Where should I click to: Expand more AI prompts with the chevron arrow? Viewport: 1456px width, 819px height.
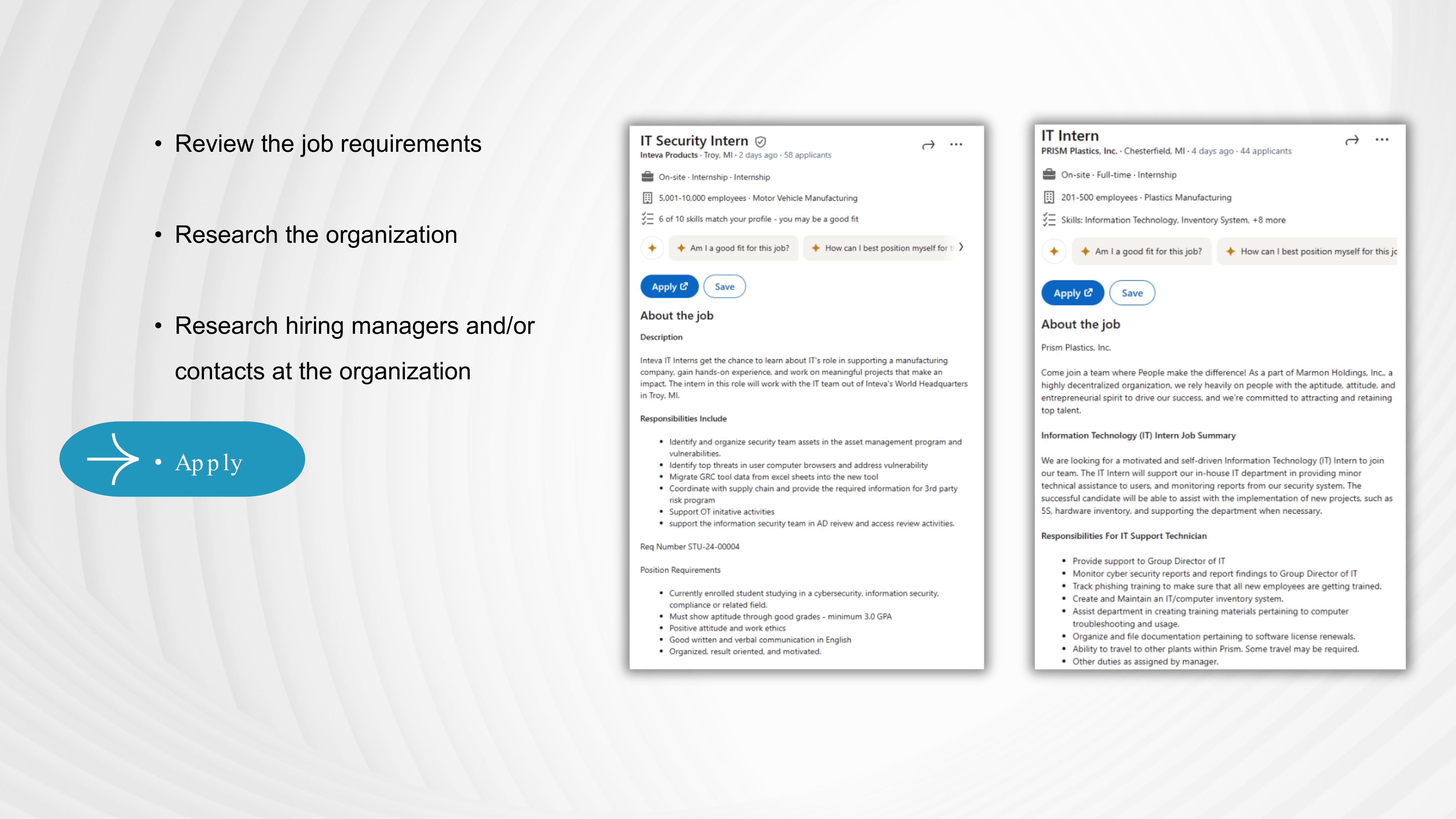(961, 247)
